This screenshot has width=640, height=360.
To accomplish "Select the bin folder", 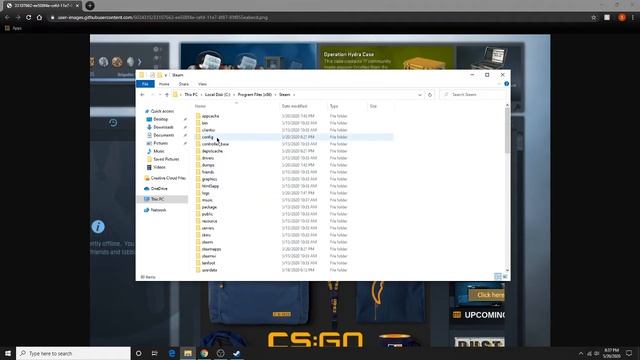I will click(204, 123).
